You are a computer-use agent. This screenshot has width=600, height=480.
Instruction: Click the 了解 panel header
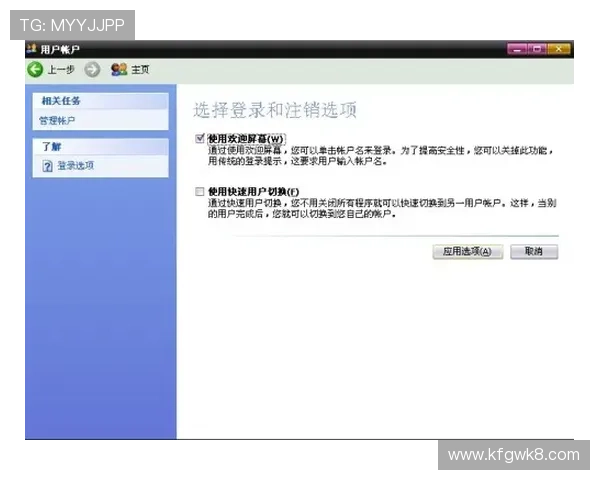(101, 147)
